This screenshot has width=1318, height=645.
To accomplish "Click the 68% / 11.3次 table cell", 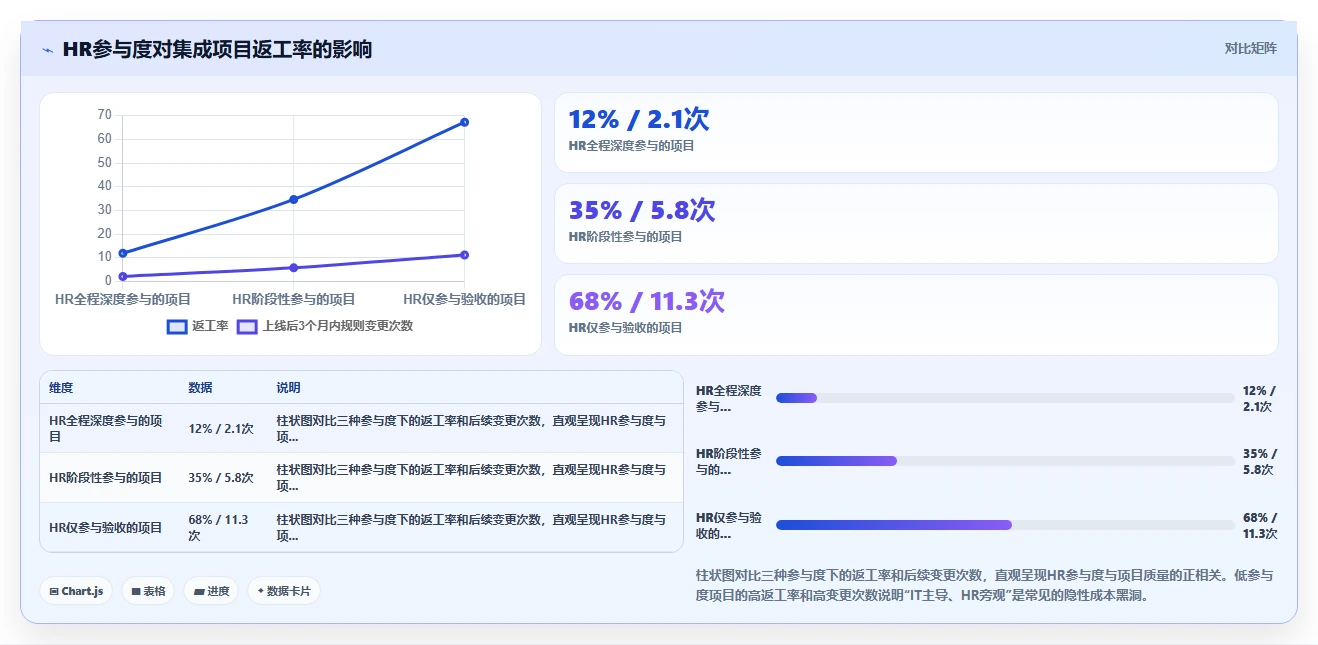I will (x=221, y=527).
